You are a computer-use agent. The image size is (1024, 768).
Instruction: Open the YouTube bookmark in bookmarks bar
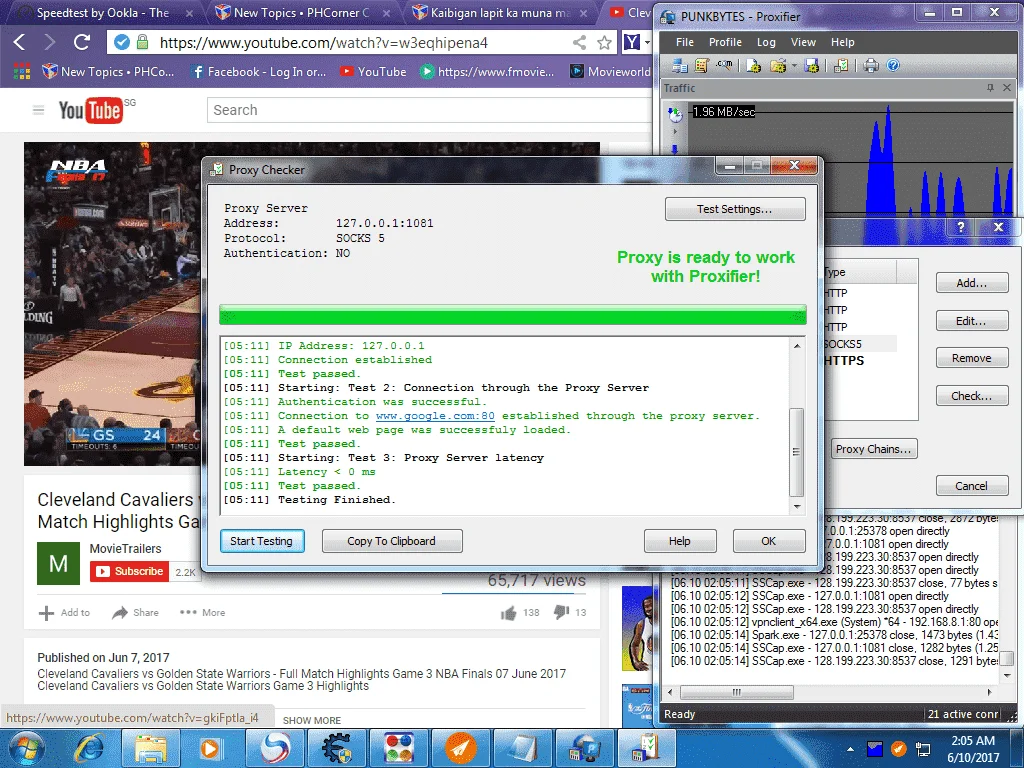[374, 72]
